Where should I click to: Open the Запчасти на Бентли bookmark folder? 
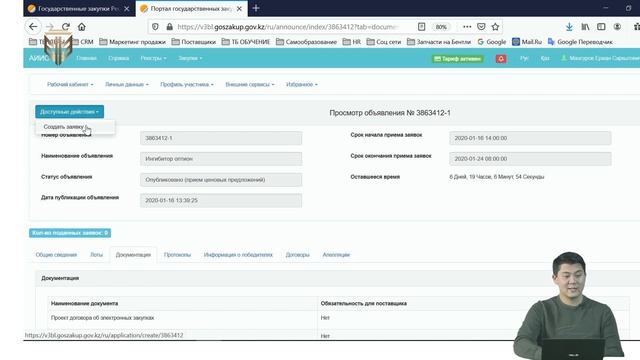click(x=439, y=42)
